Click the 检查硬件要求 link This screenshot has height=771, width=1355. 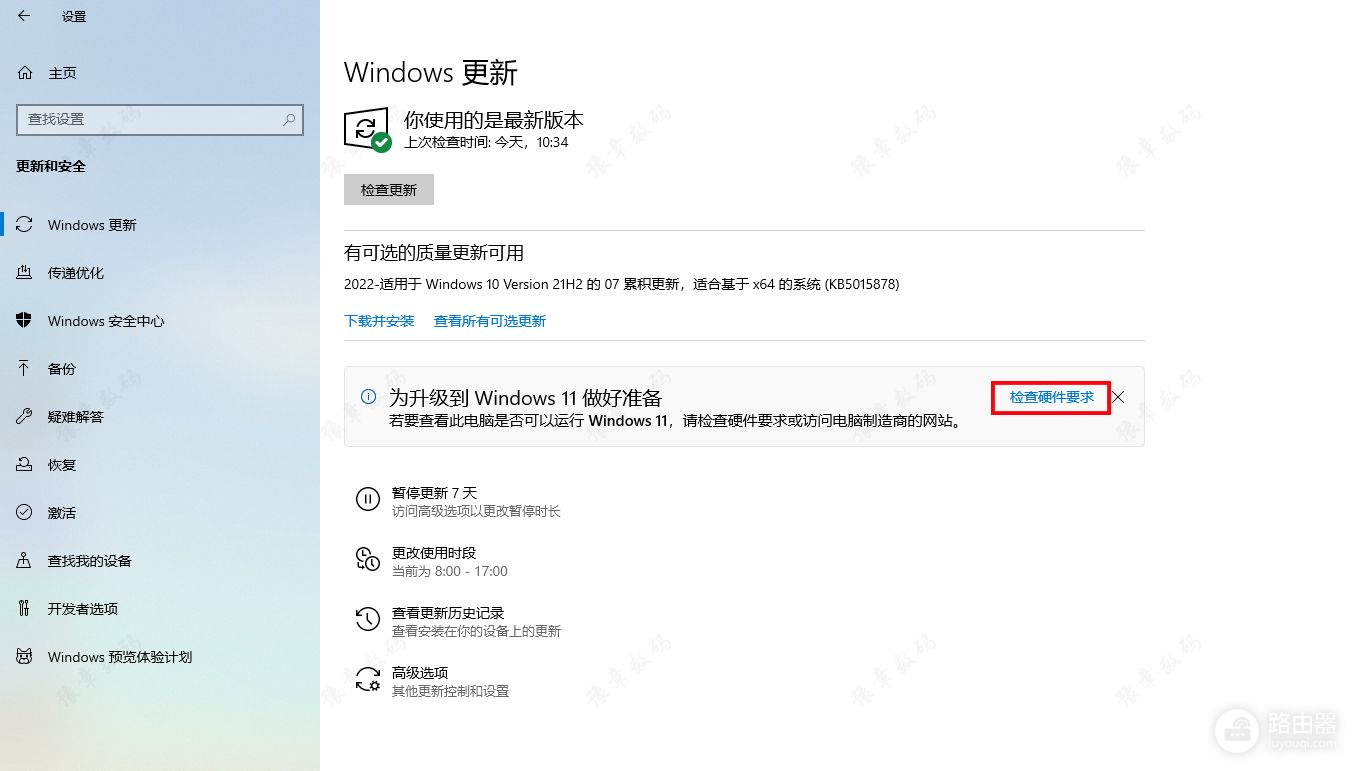tap(1051, 397)
